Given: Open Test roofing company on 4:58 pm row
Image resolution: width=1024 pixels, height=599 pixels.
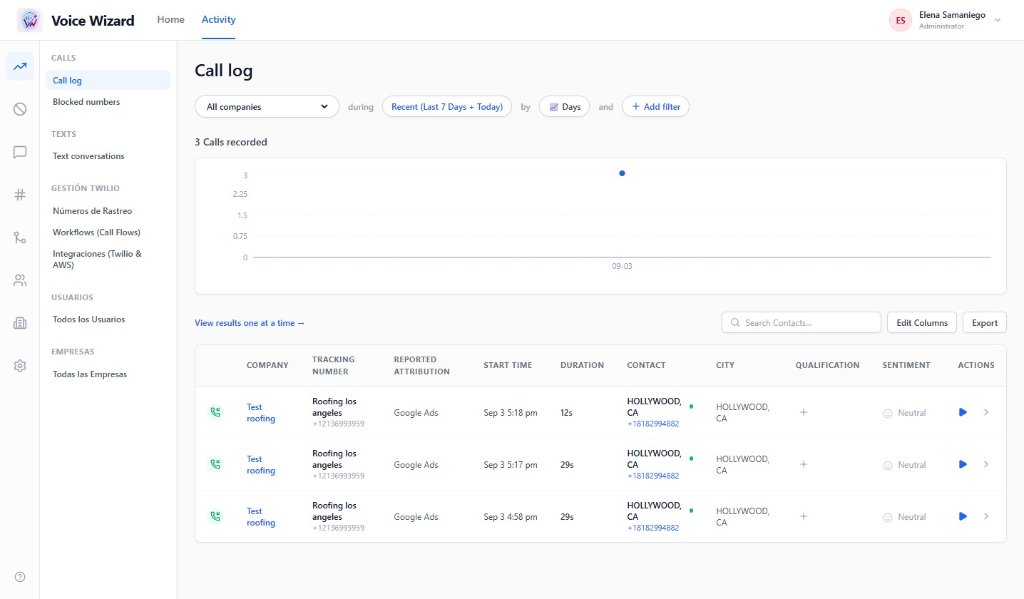Looking at the screenshot, I should click(x=261, y=517).
